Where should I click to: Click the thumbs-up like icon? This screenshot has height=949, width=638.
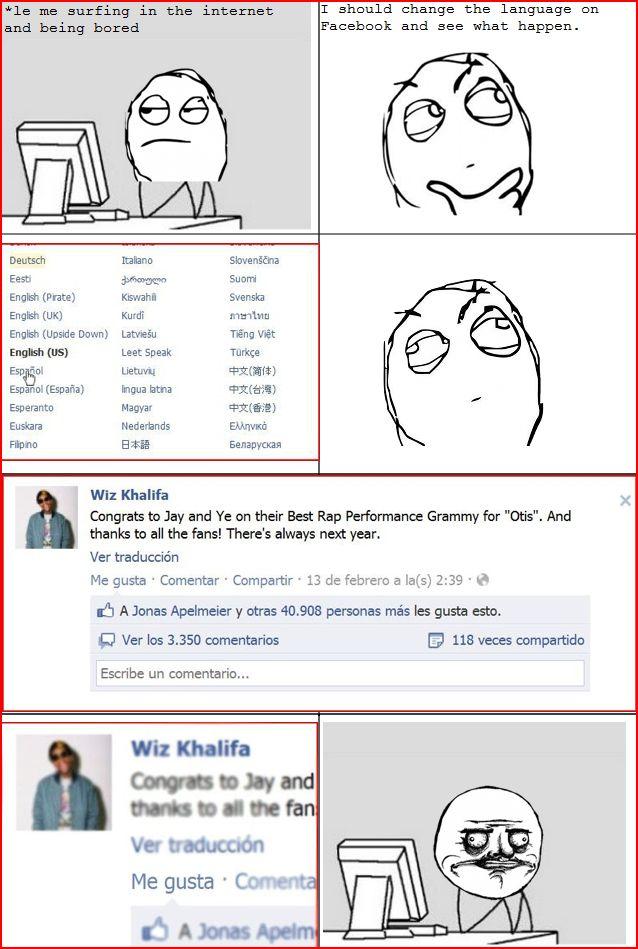[x=105, y=611]
